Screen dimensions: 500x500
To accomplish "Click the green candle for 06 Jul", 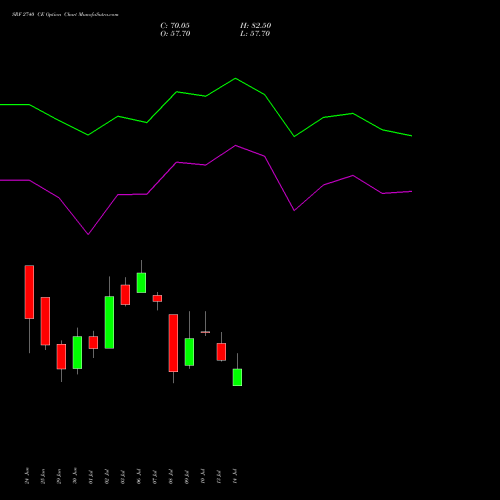I will click(x=141, y=283).
